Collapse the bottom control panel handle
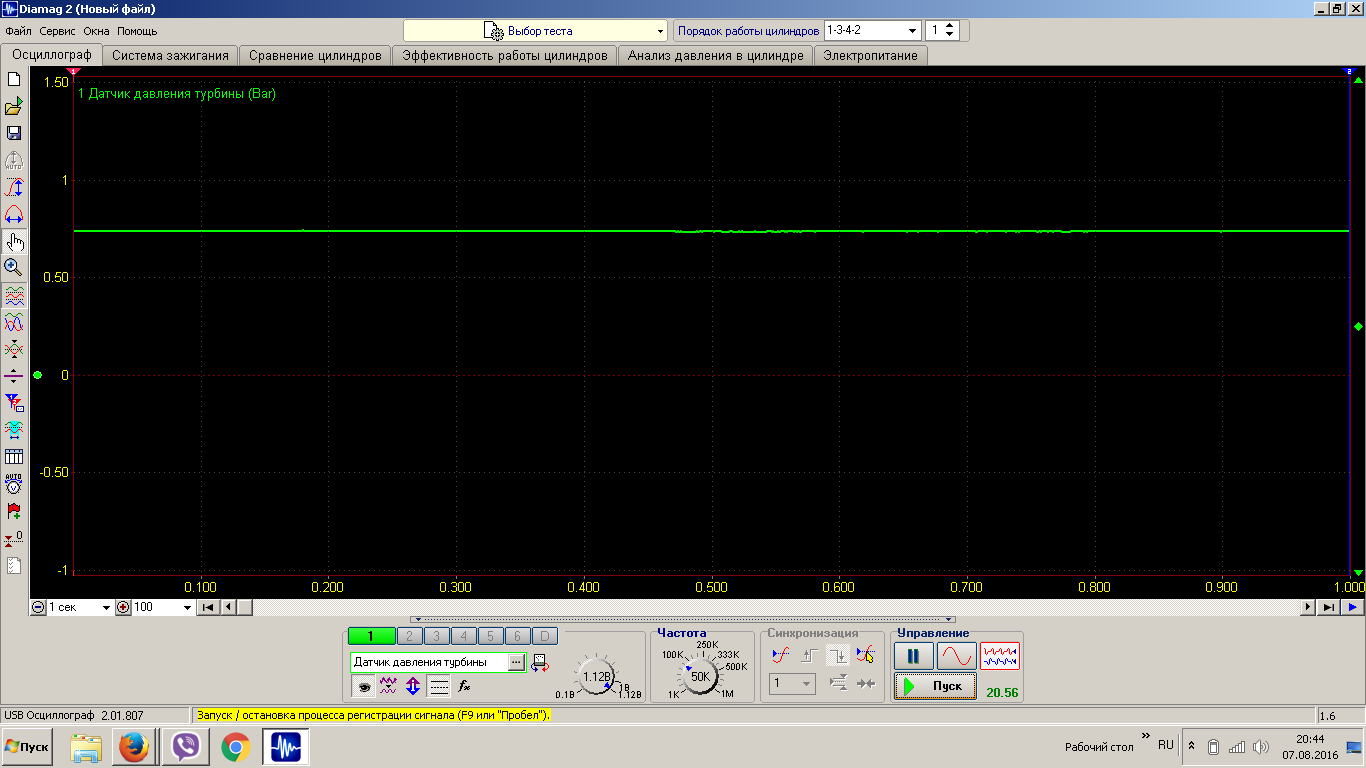 tap(683, 620)
